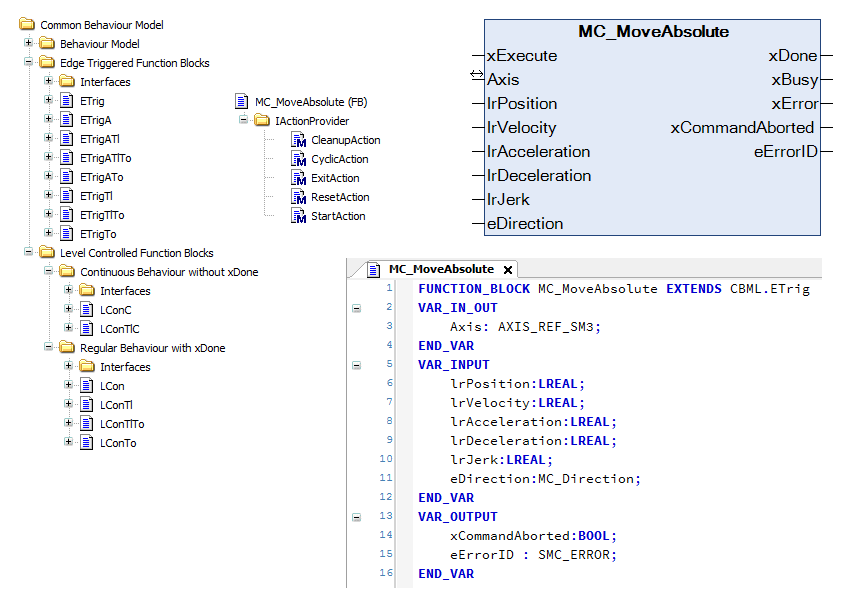Image resolution: width=847 pixels, height=604 pixels.
Task: Click the ResetAction method icon
Action: (x=298, y=197)
